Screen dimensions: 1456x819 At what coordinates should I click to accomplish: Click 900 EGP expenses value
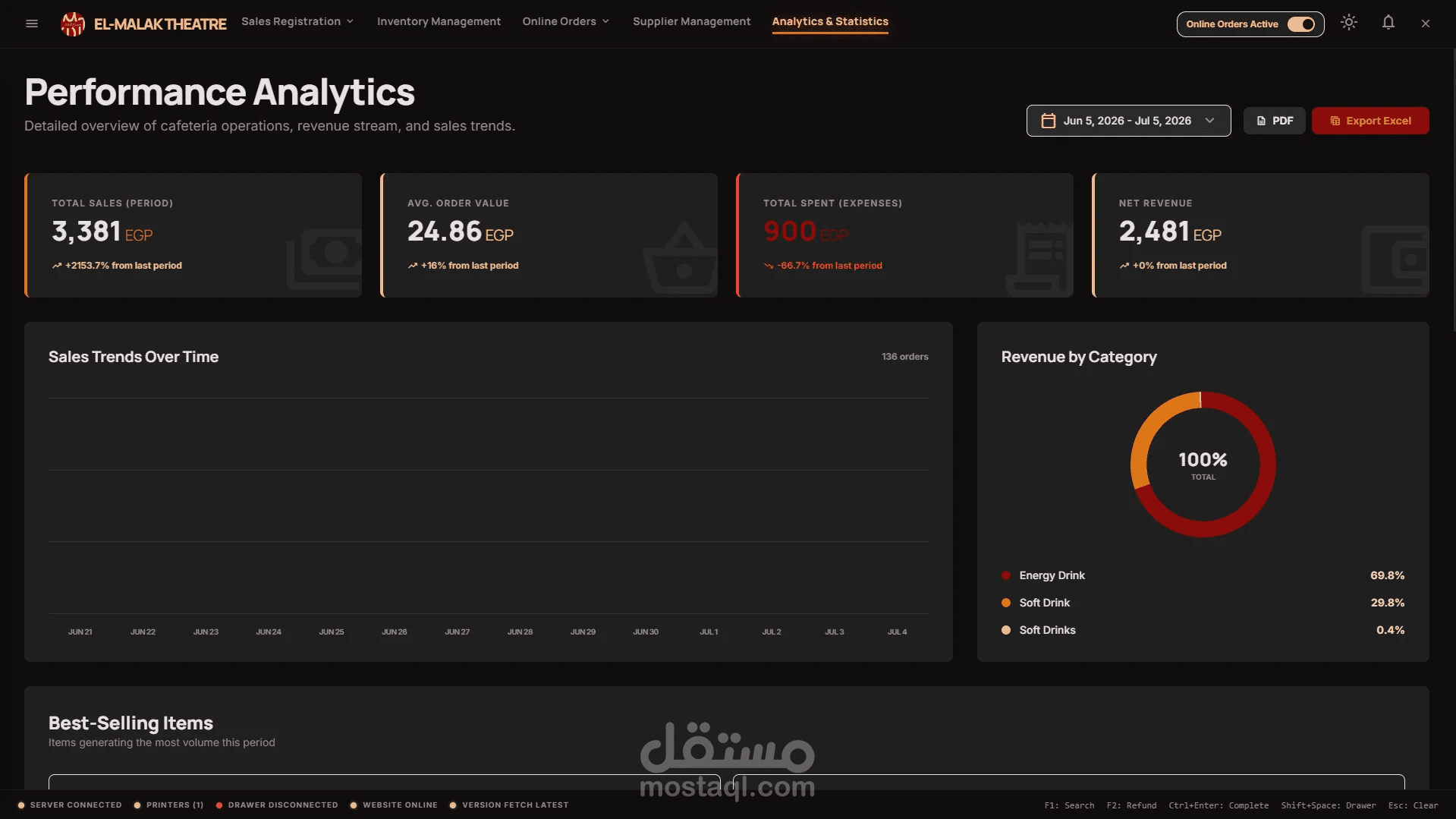tap(806, 232)
